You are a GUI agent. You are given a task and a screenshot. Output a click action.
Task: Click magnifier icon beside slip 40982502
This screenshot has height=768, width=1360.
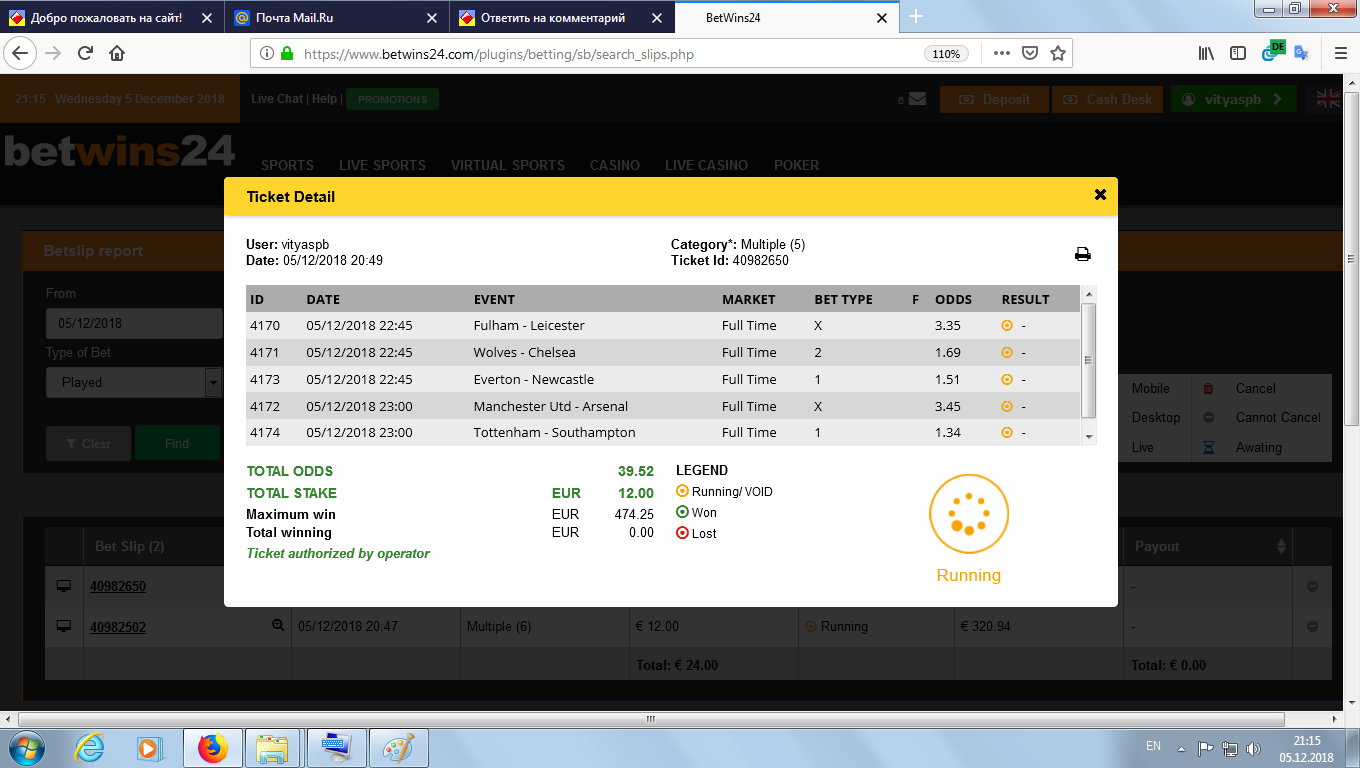(278, 625)
